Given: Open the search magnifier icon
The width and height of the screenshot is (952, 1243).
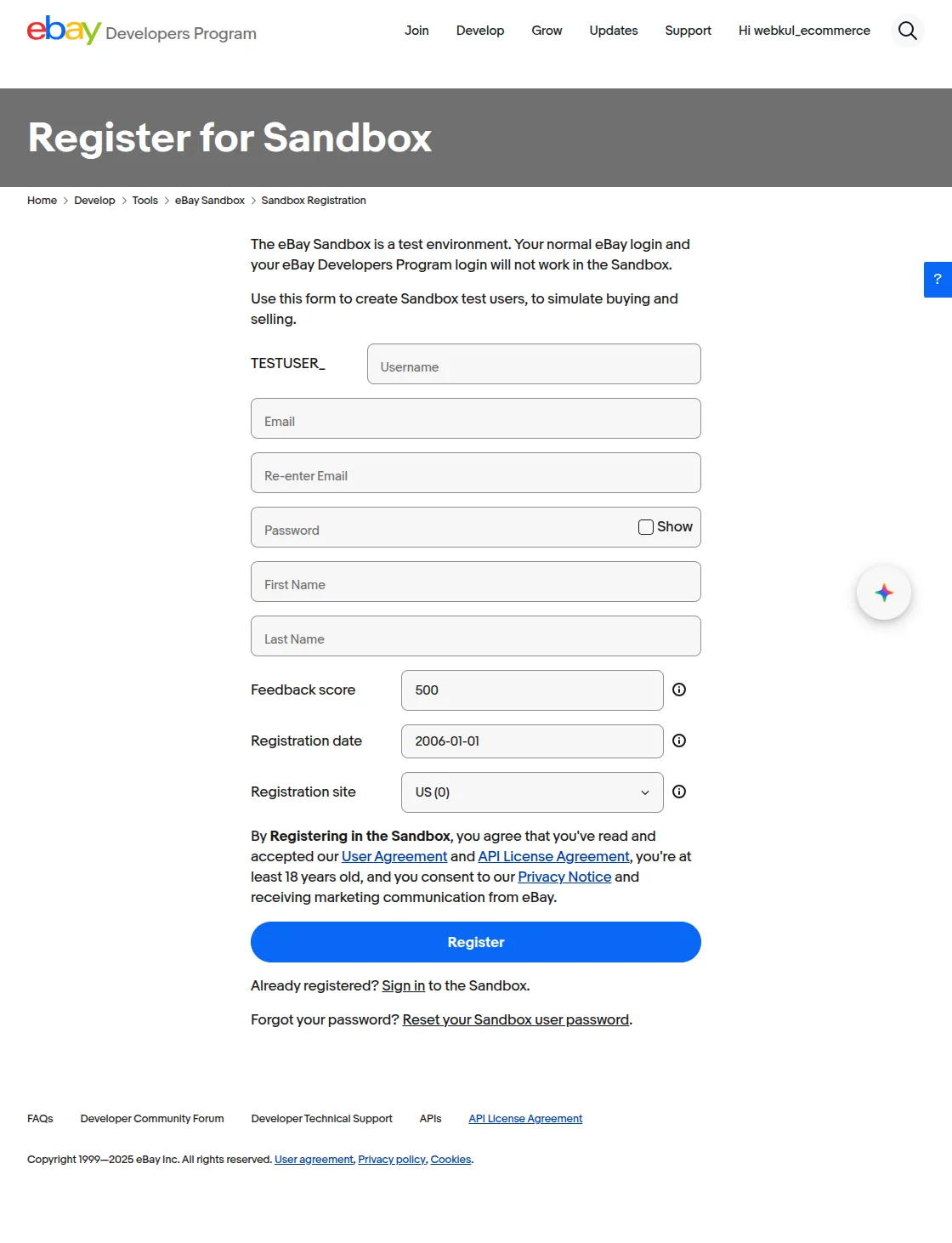Looking at the screenshot, I should (907, 31).
